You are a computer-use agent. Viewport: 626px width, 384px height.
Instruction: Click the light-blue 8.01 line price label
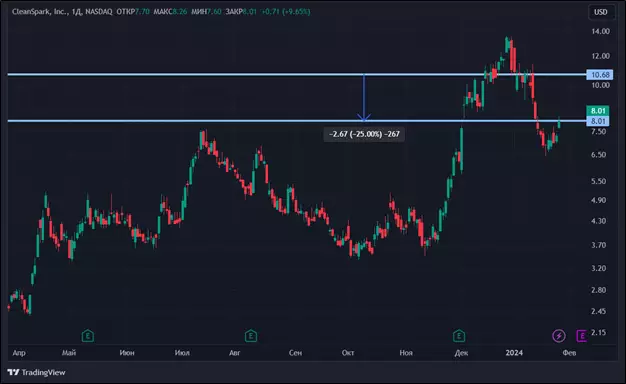598,121
